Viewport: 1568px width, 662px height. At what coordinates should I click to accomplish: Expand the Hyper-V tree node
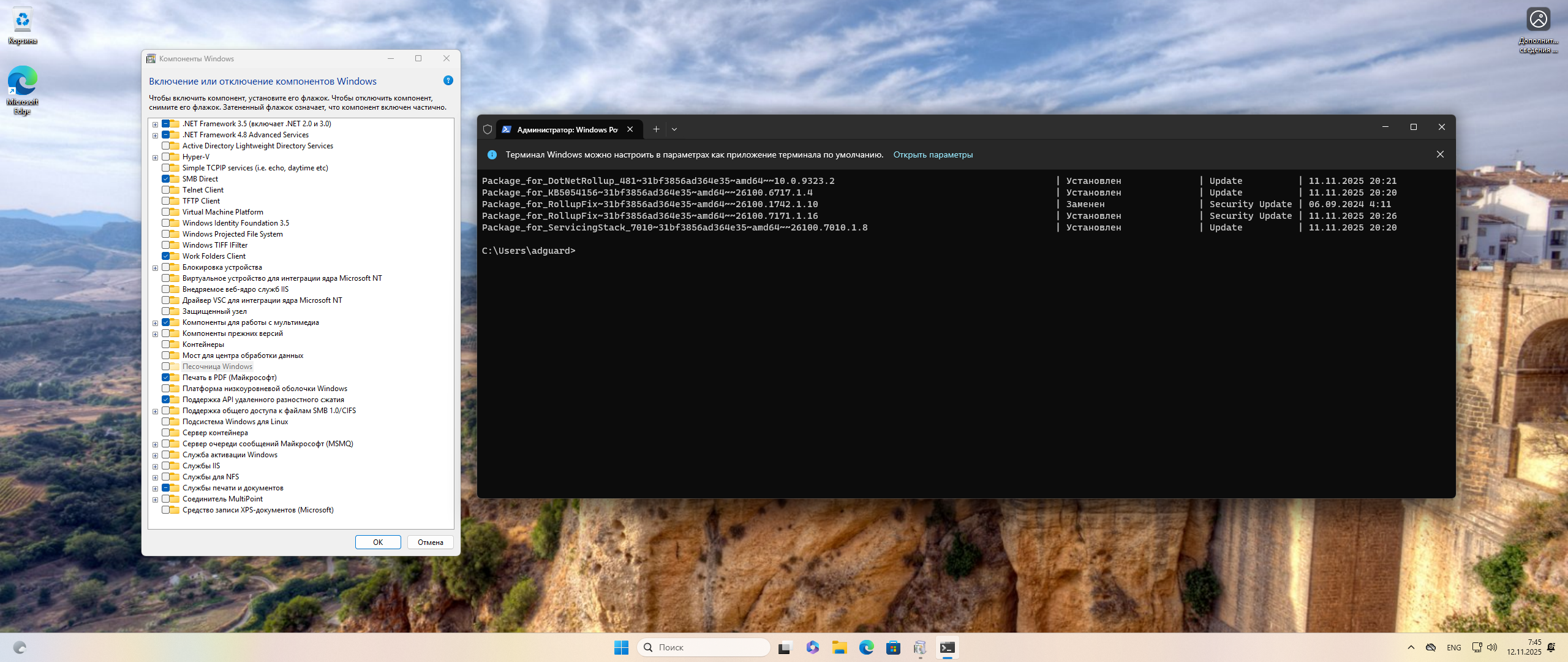tap(156, 158)
